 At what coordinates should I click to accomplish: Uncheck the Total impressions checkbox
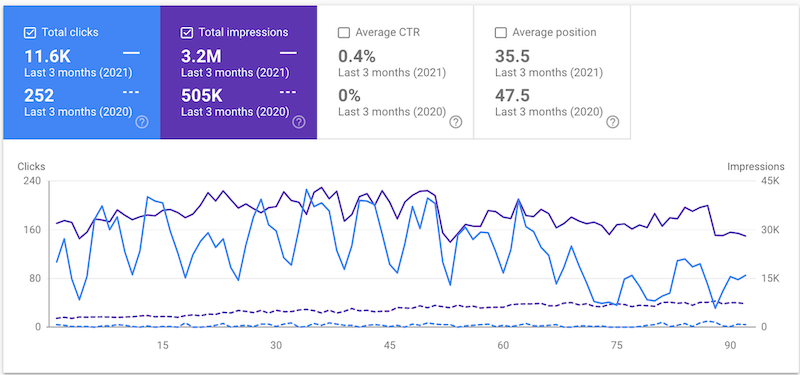tap(187, 33)
